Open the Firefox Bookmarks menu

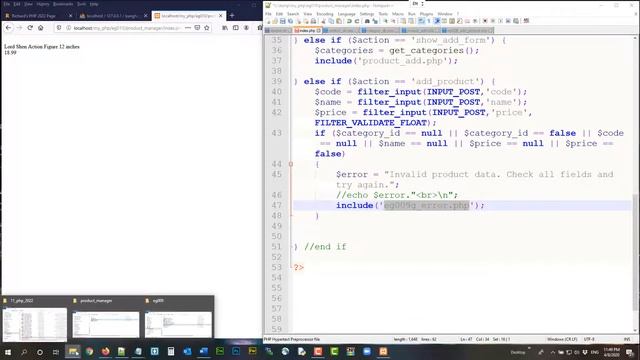click(63, 4)
